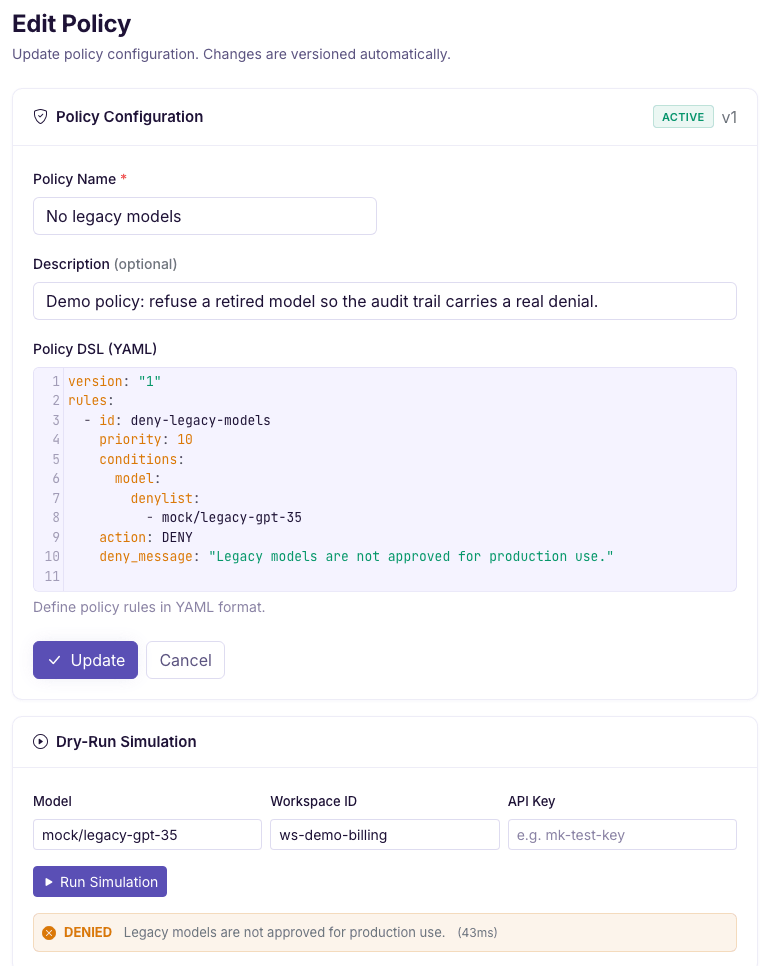Screen dimensions: 764x966
Task: Click the 'model:' line in editor
Action: coord(138,478)
